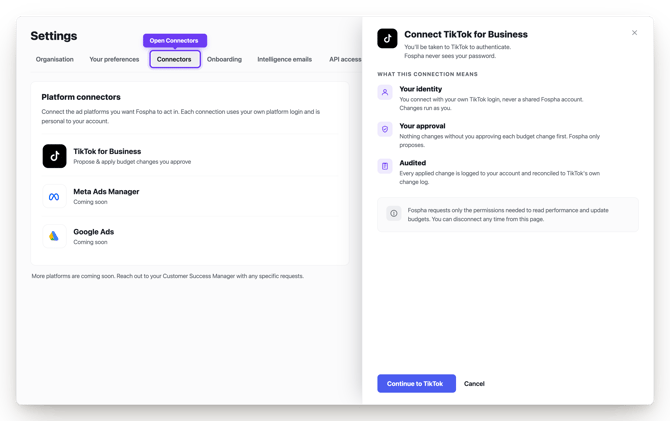Viewport: 670px width, 421px height.
Task: Select the Connectors tab
Action: tap(175, 59)
